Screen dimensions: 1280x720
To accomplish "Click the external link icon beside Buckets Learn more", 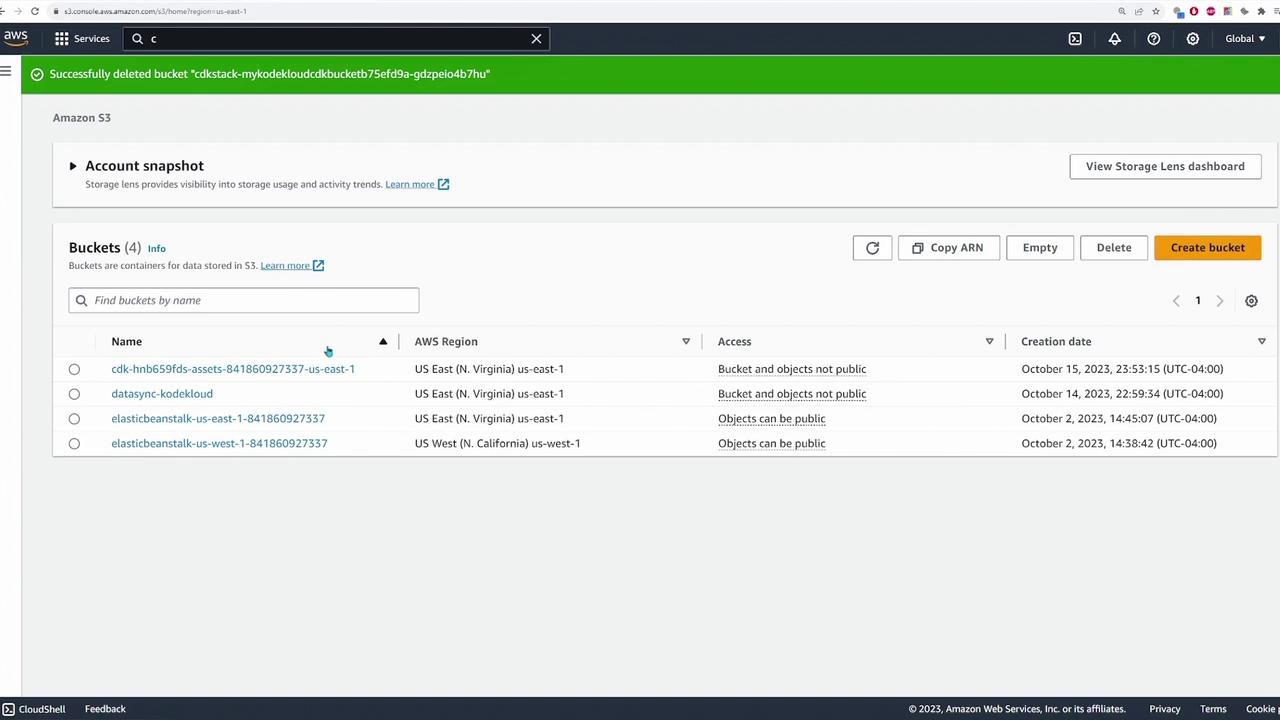I will point(318,266).
